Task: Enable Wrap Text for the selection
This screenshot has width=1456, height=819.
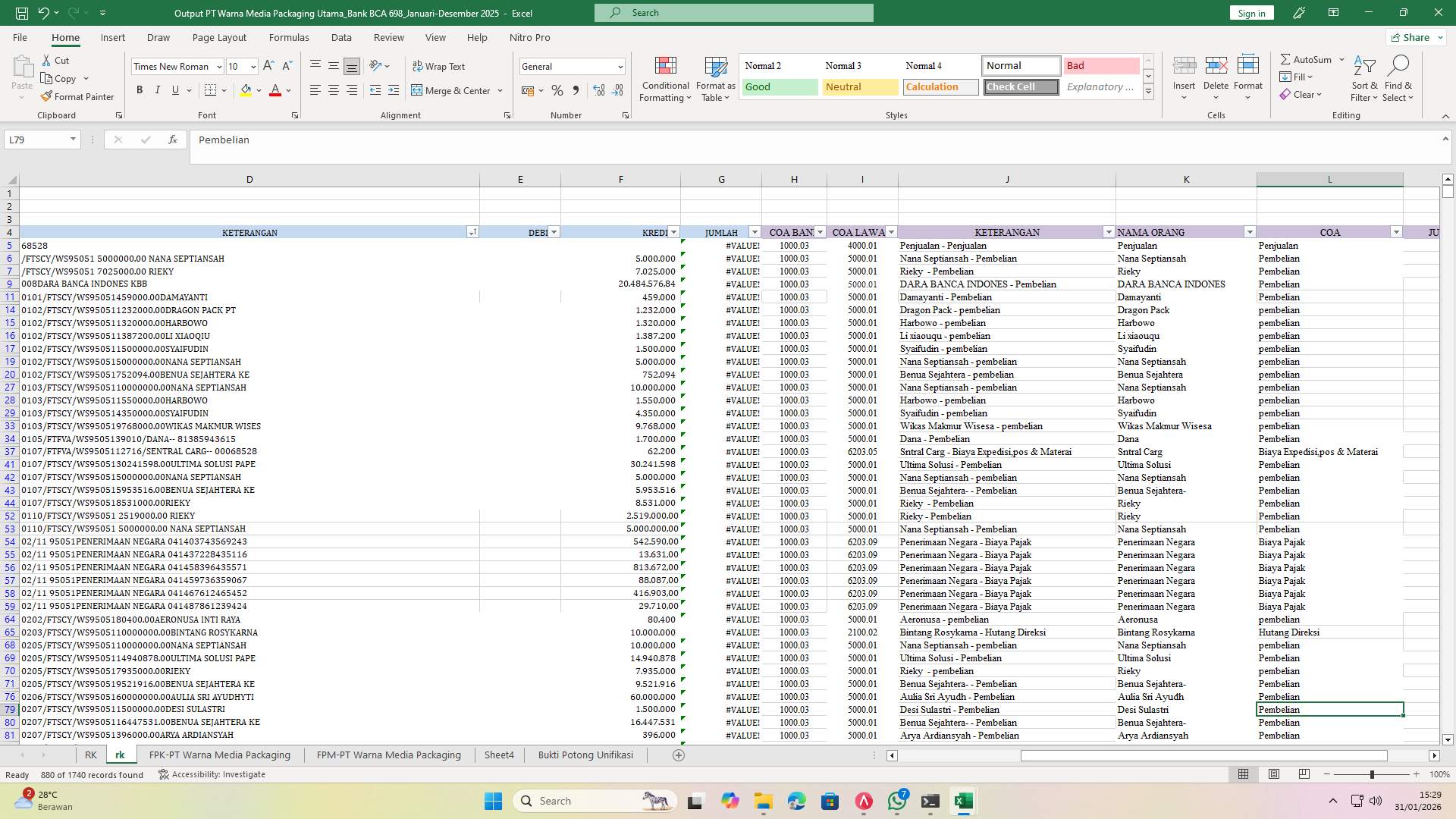Action: coord(439,66)
